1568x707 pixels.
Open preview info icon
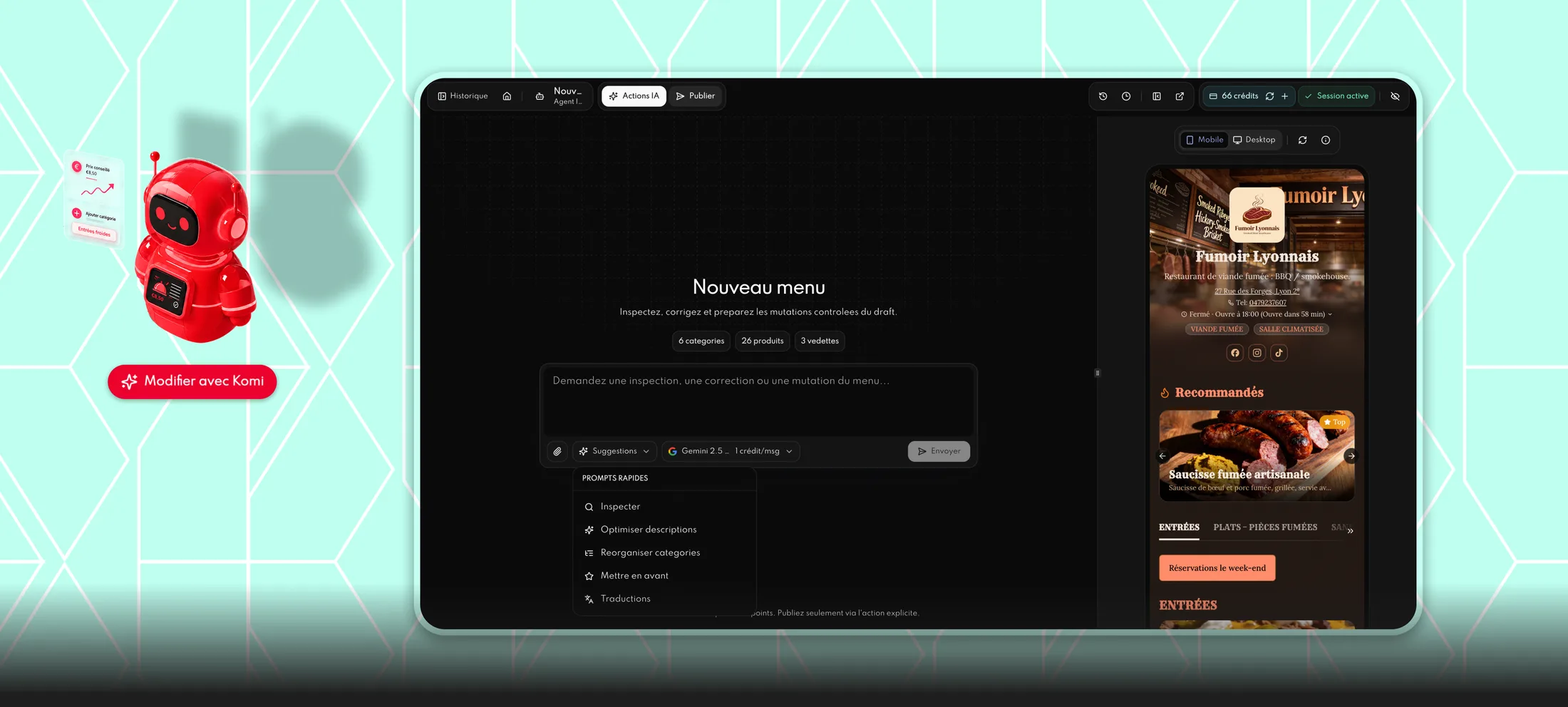point(1326,140)
